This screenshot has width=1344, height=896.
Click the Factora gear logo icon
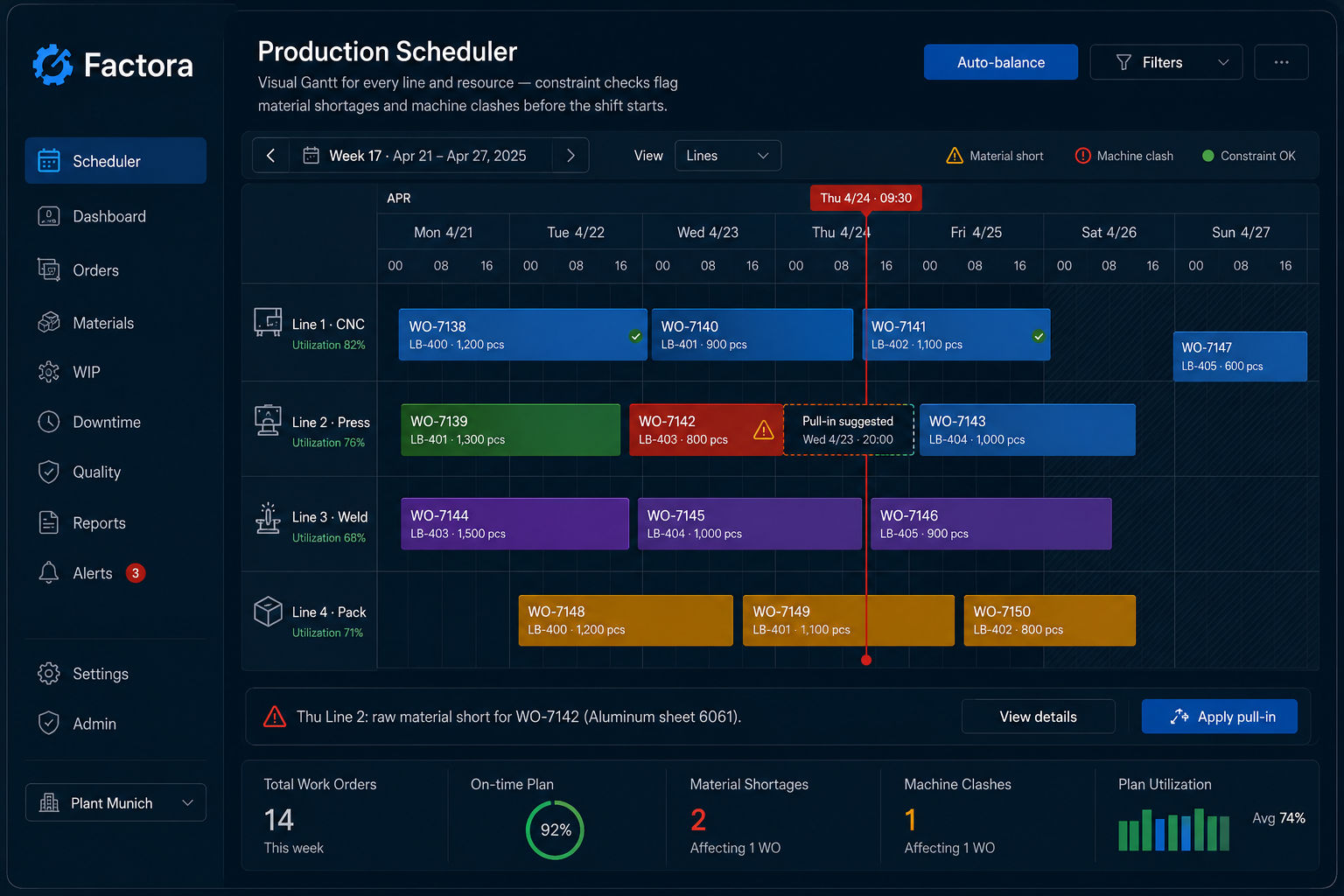coord(52,65)
